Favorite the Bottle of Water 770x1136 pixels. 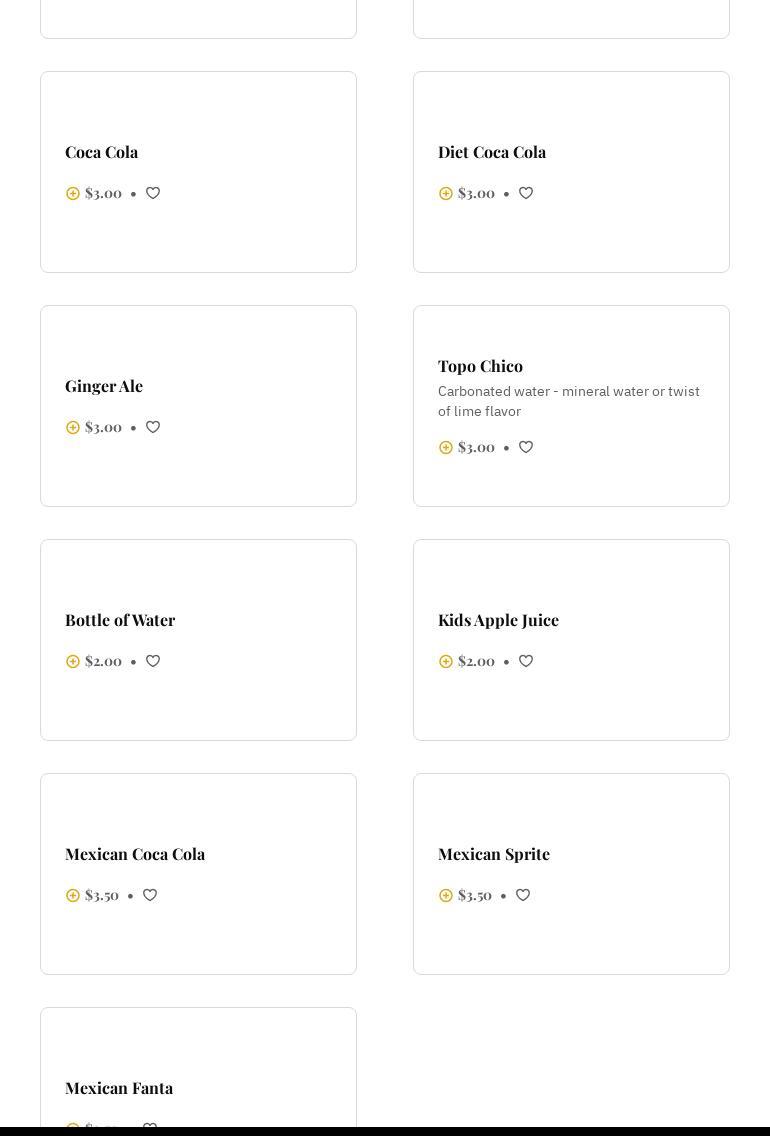(153, 661)
